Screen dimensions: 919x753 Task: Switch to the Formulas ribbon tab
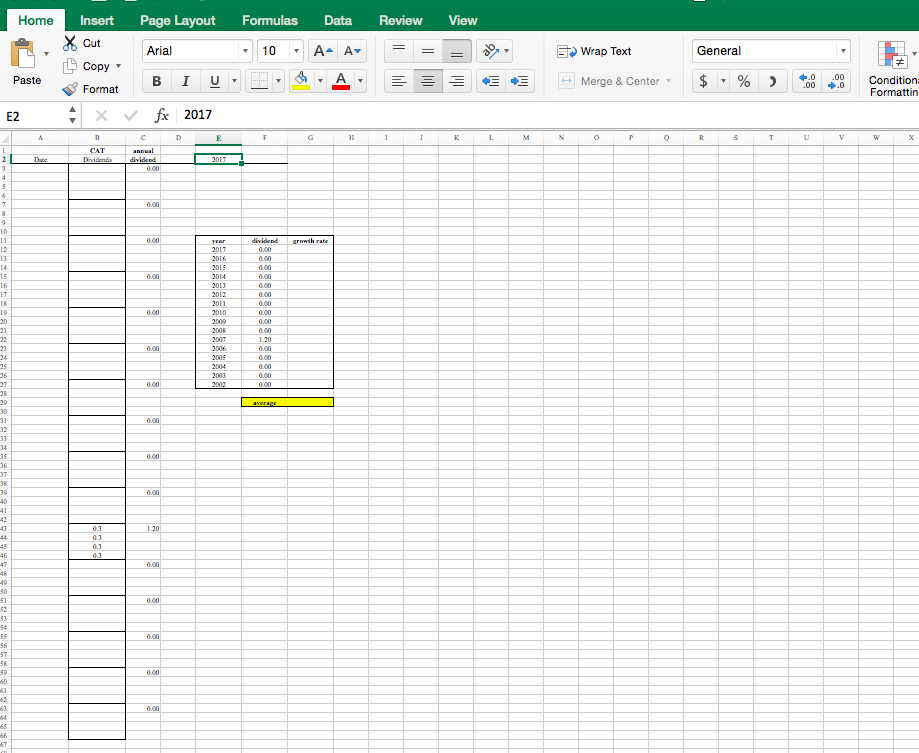pyautogui.click(x=269, y=20)
